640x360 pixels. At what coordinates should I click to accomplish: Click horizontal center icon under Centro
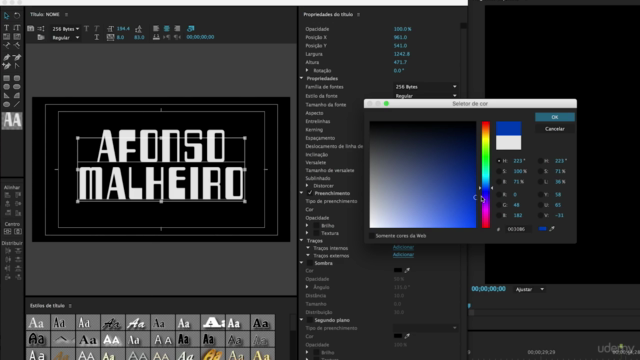tap(7, 231)
